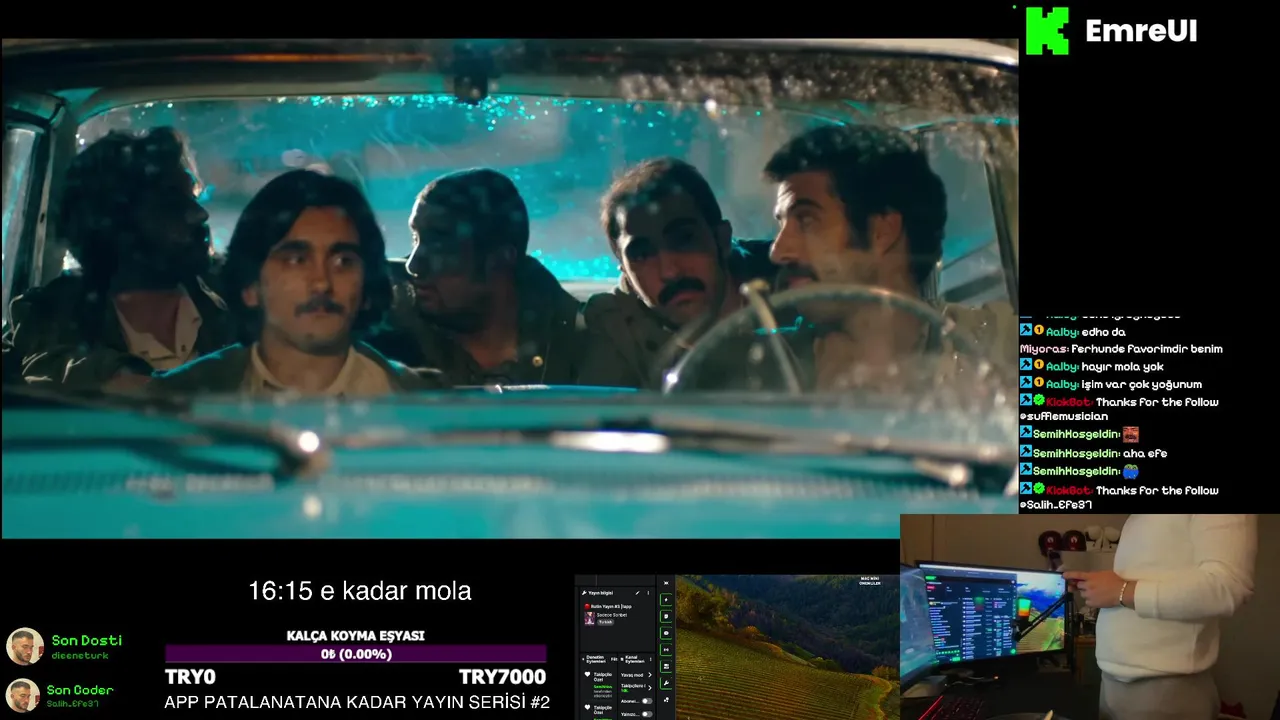Viewport: 1280px width, 720px height.
Task: Click the 'TRY0' goal start text
Action: tap(190, 678)
